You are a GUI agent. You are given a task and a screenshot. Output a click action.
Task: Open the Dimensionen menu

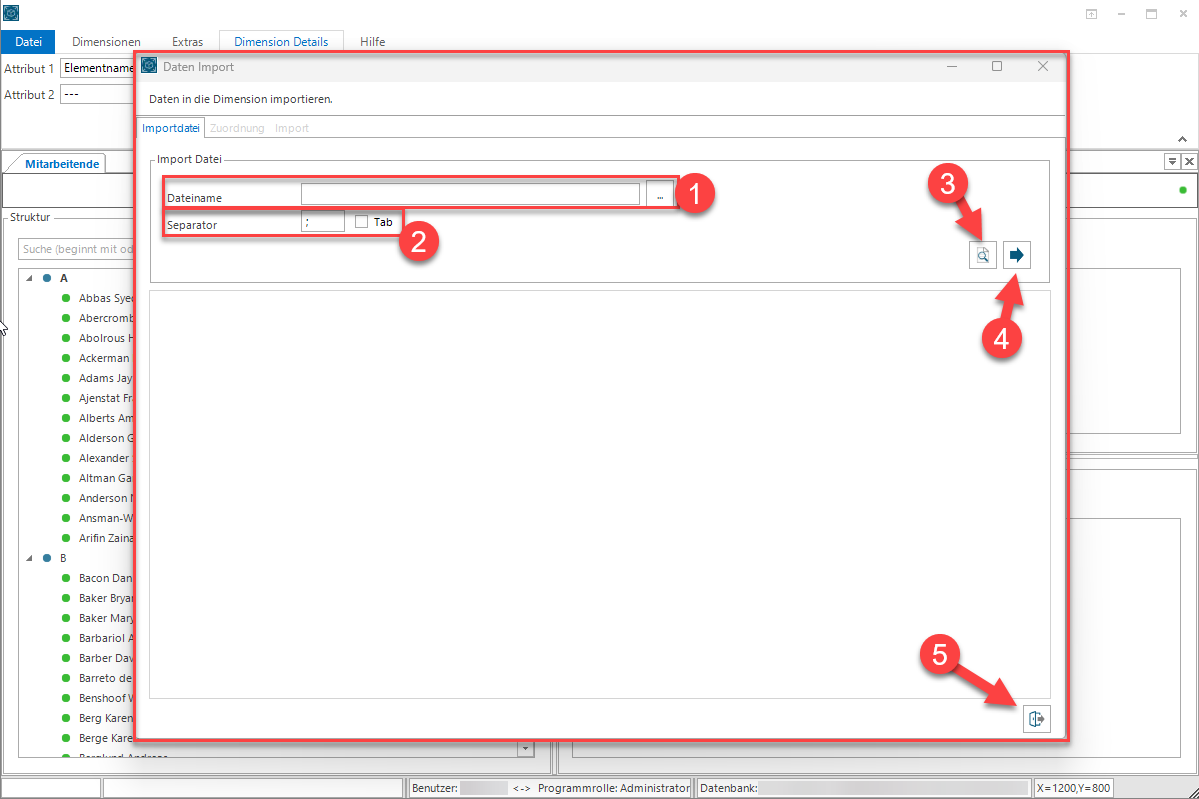pyautogui.click(x=106, y=41)
